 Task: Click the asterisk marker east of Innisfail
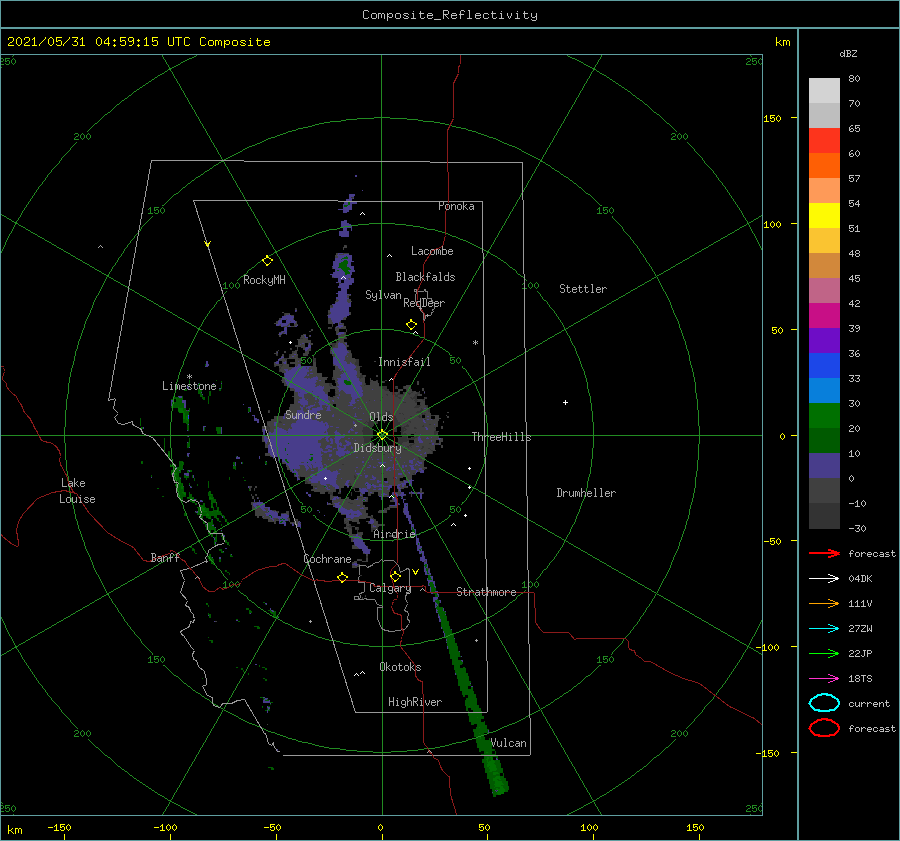click(x=475, y=343)
